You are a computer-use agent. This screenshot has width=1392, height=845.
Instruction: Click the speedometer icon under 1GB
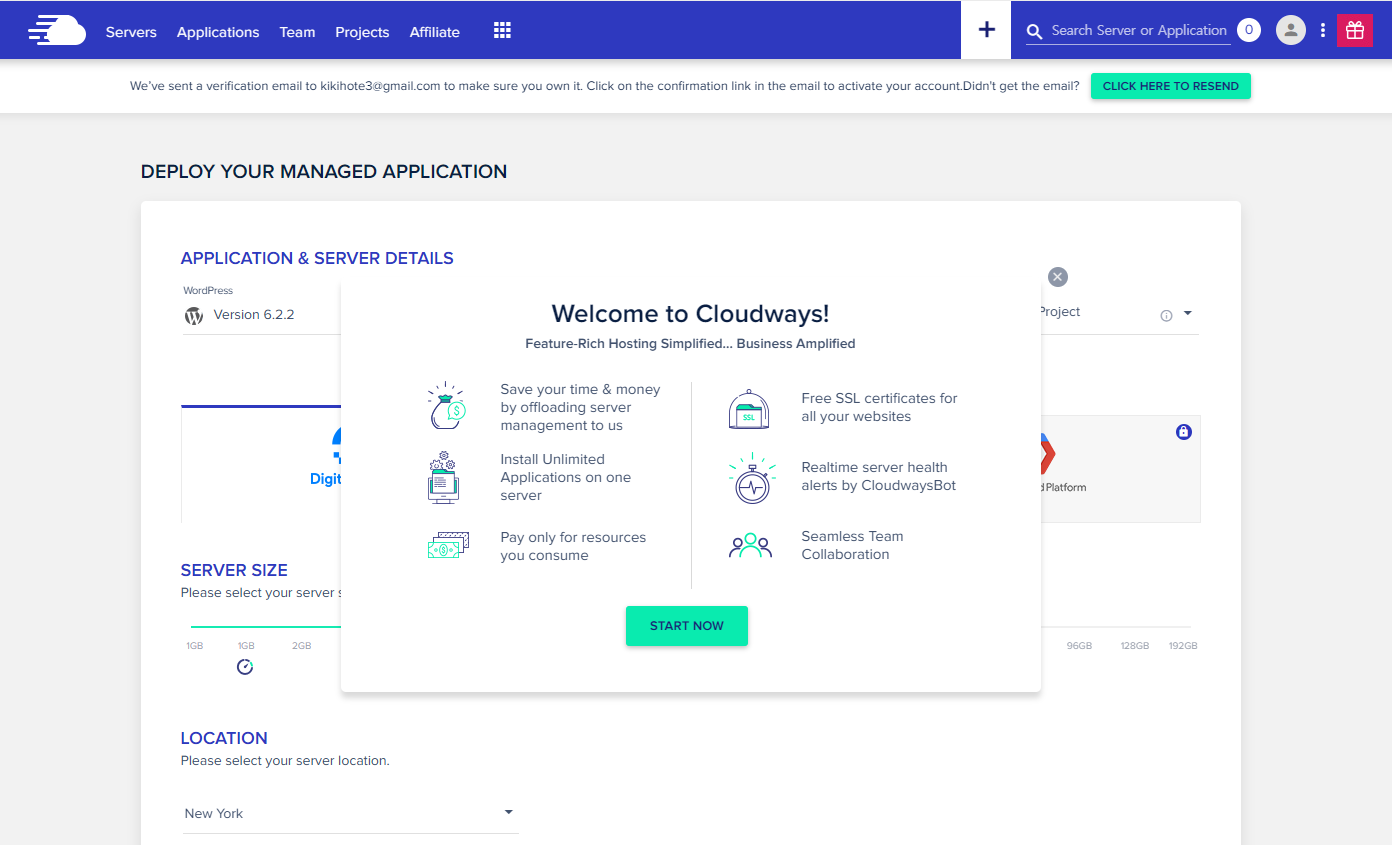coord(245,666)
